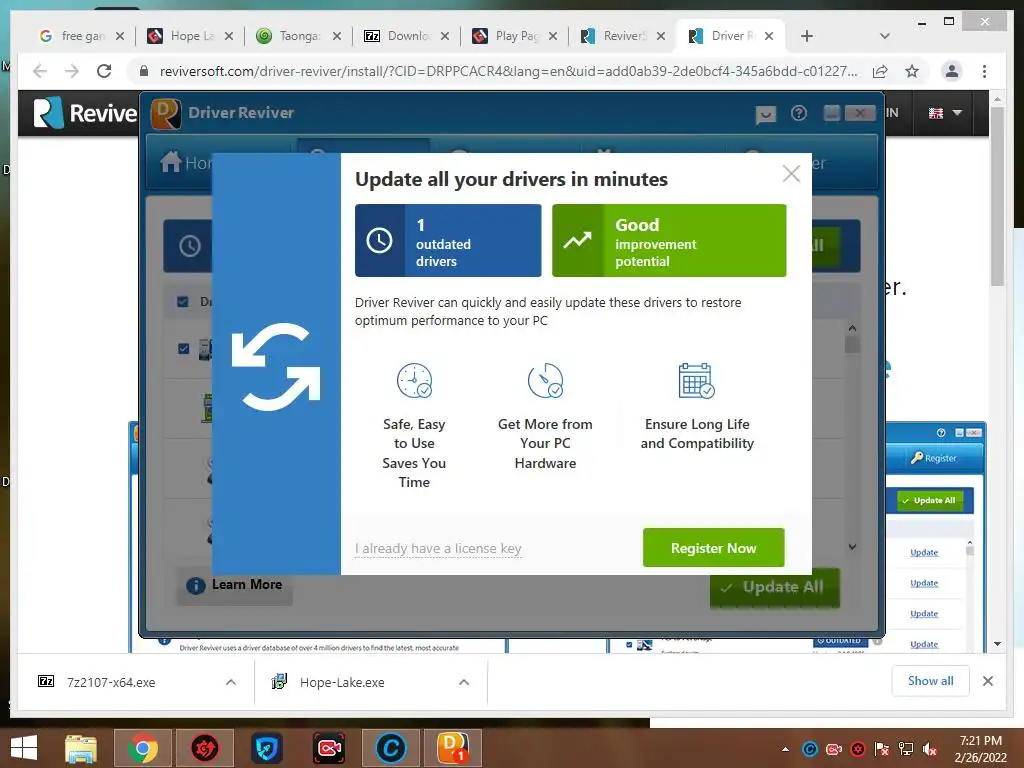1024x768 pixels.
Task: Click the Driver Reviver logo icon
Action: coord(165,113)
